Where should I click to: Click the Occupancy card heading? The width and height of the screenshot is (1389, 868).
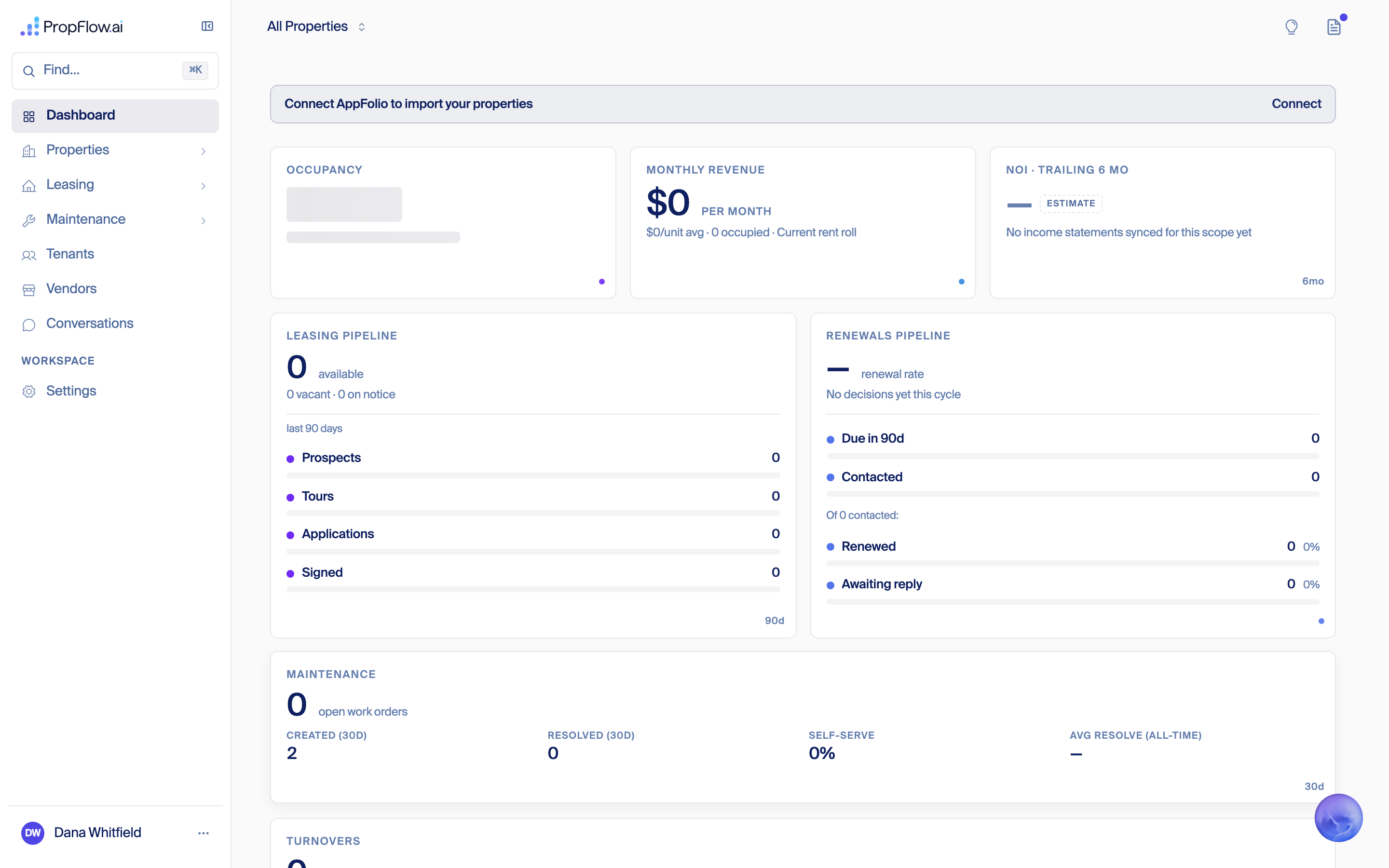click(x=324, y=170)
